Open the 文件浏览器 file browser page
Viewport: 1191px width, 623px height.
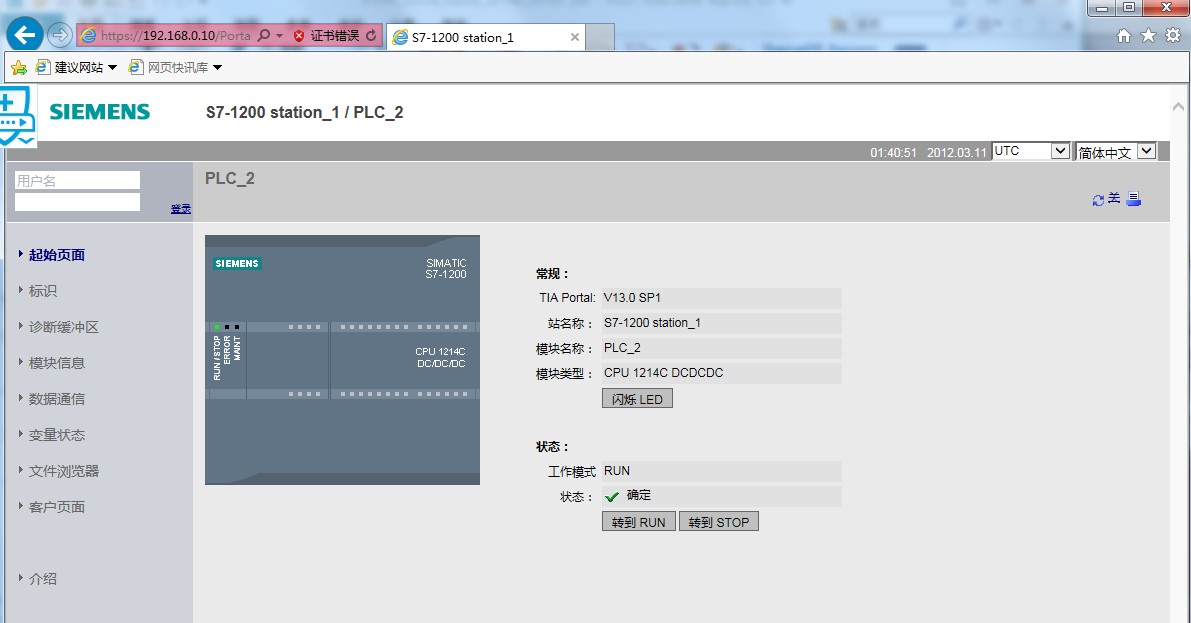[64, 471]
